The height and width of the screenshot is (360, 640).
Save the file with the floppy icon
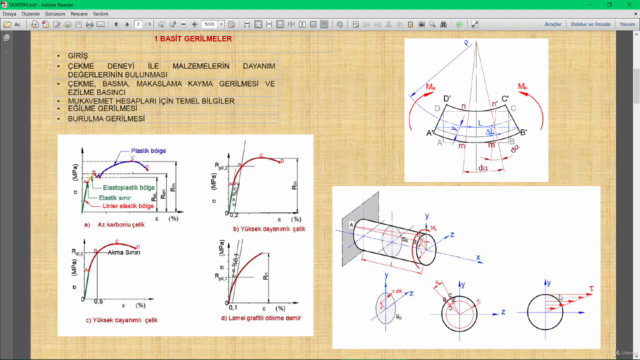point(78,24)
